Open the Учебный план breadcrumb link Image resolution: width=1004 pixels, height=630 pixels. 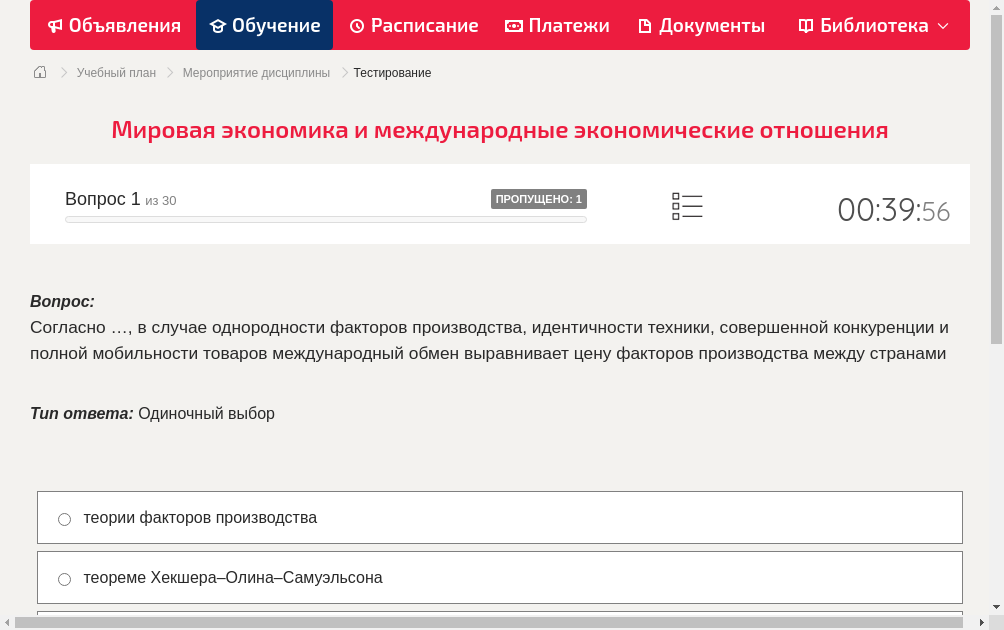click(118, 72)
